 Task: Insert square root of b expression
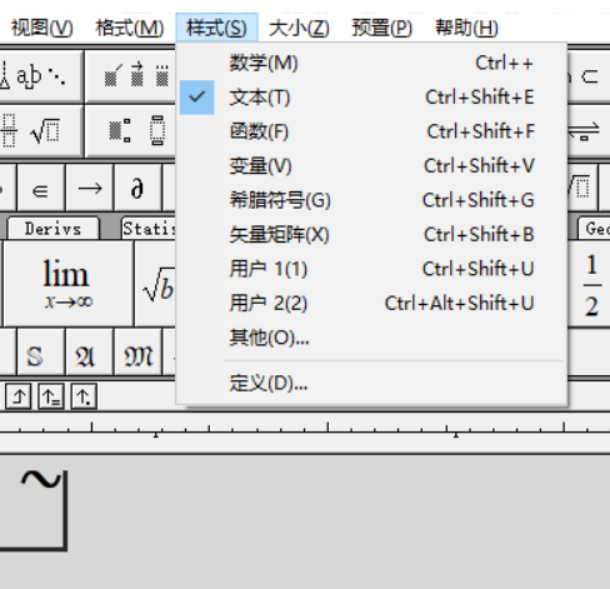(156, 284)
